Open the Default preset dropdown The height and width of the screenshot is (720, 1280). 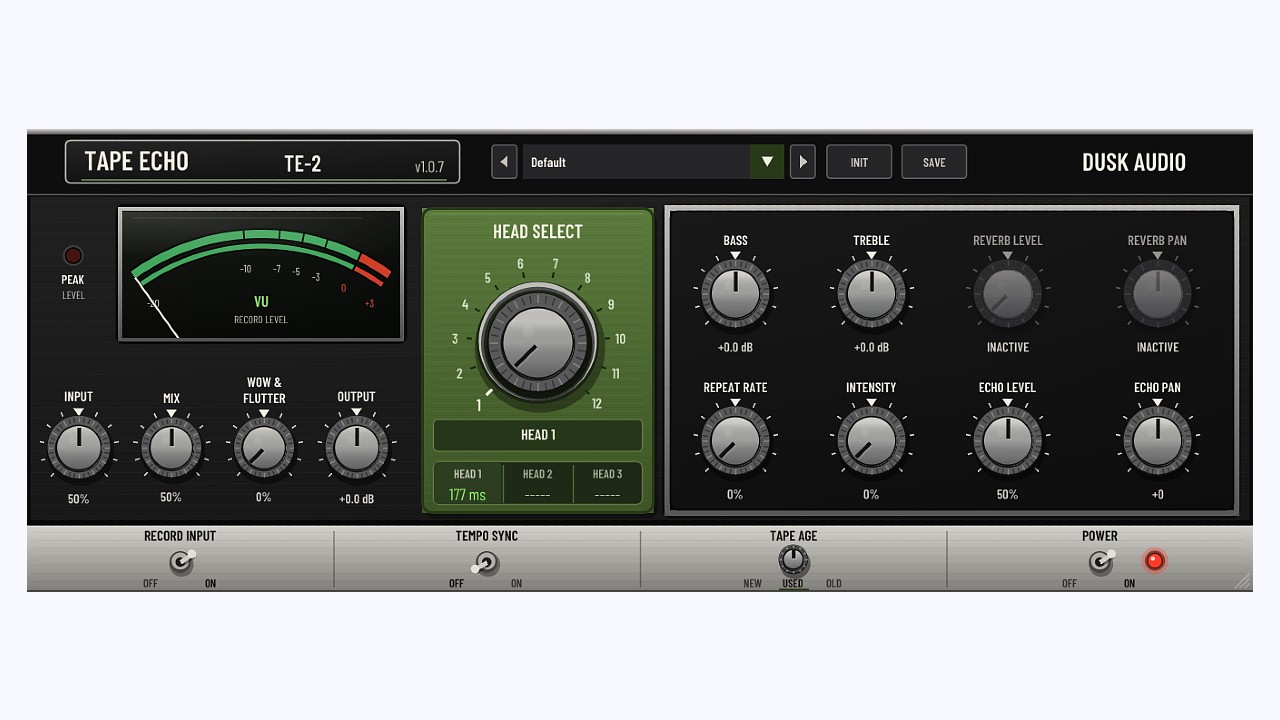pyautogui.click(x=653, y=162)
